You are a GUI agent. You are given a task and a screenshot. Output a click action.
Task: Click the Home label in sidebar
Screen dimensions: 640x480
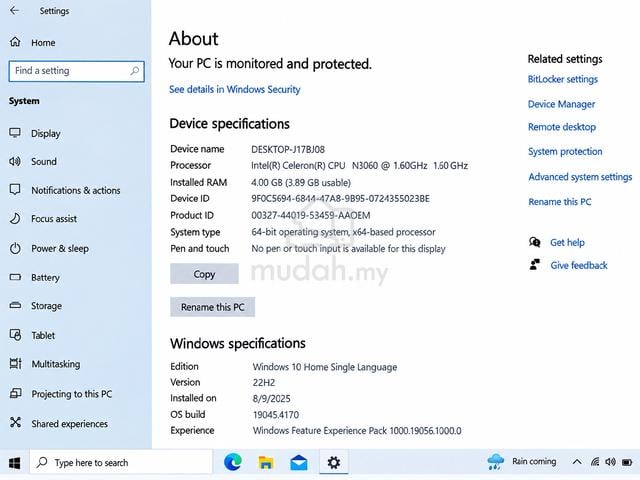(x=43, y=42)
